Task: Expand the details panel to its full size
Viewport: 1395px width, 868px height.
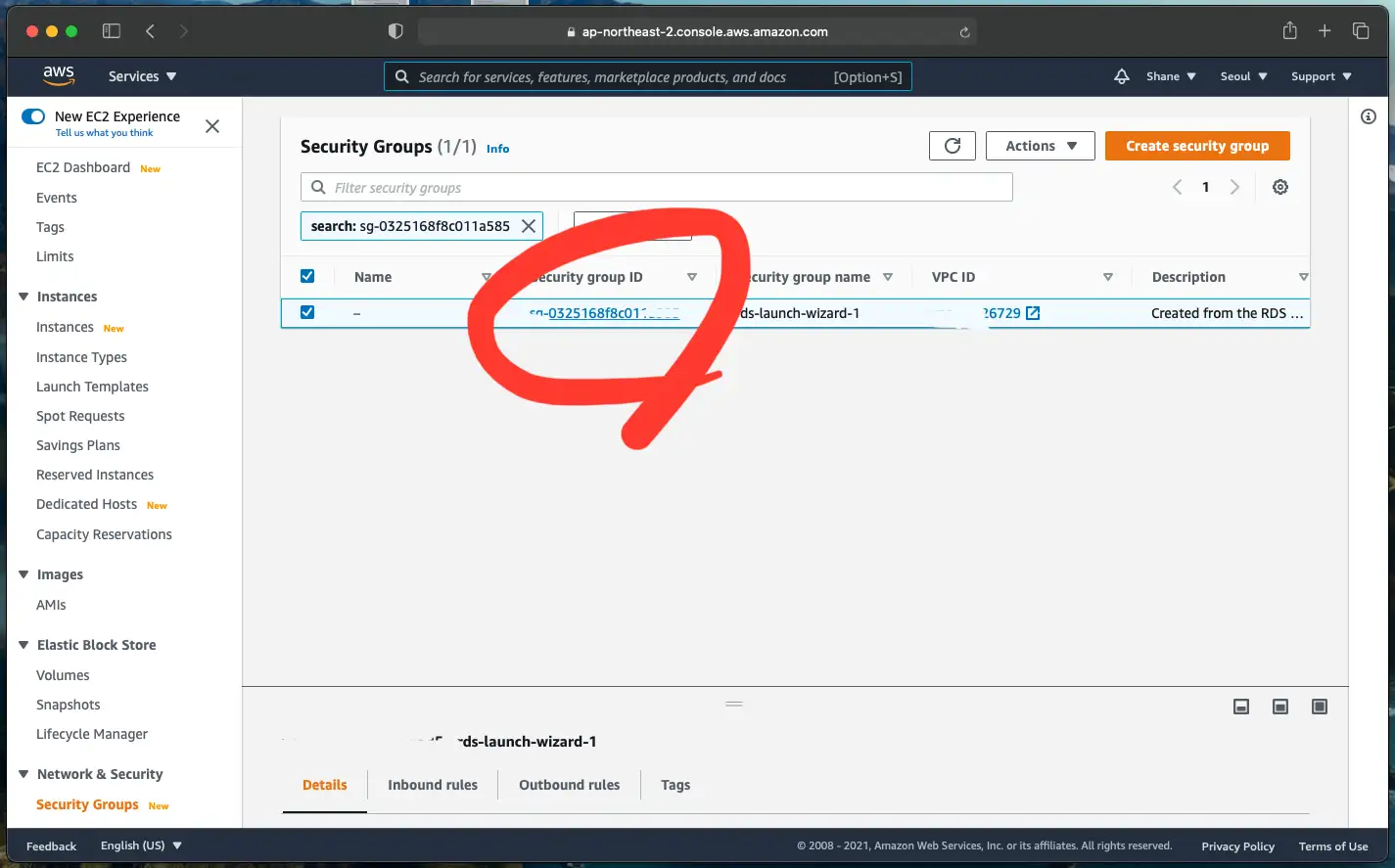Action: tap(1320, 707)
